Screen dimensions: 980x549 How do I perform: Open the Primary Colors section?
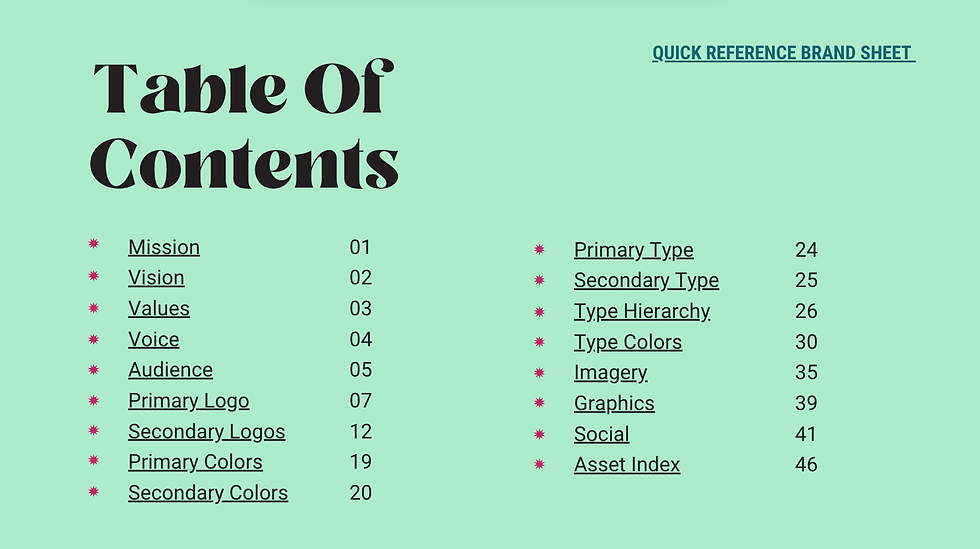[196, 462]
